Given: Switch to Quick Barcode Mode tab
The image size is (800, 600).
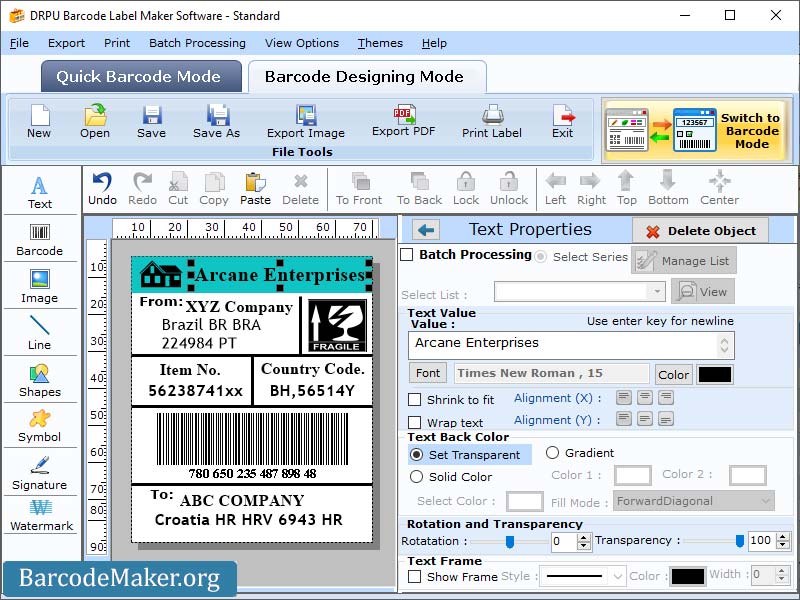Looking at the screenshot, I should point(140,77).
